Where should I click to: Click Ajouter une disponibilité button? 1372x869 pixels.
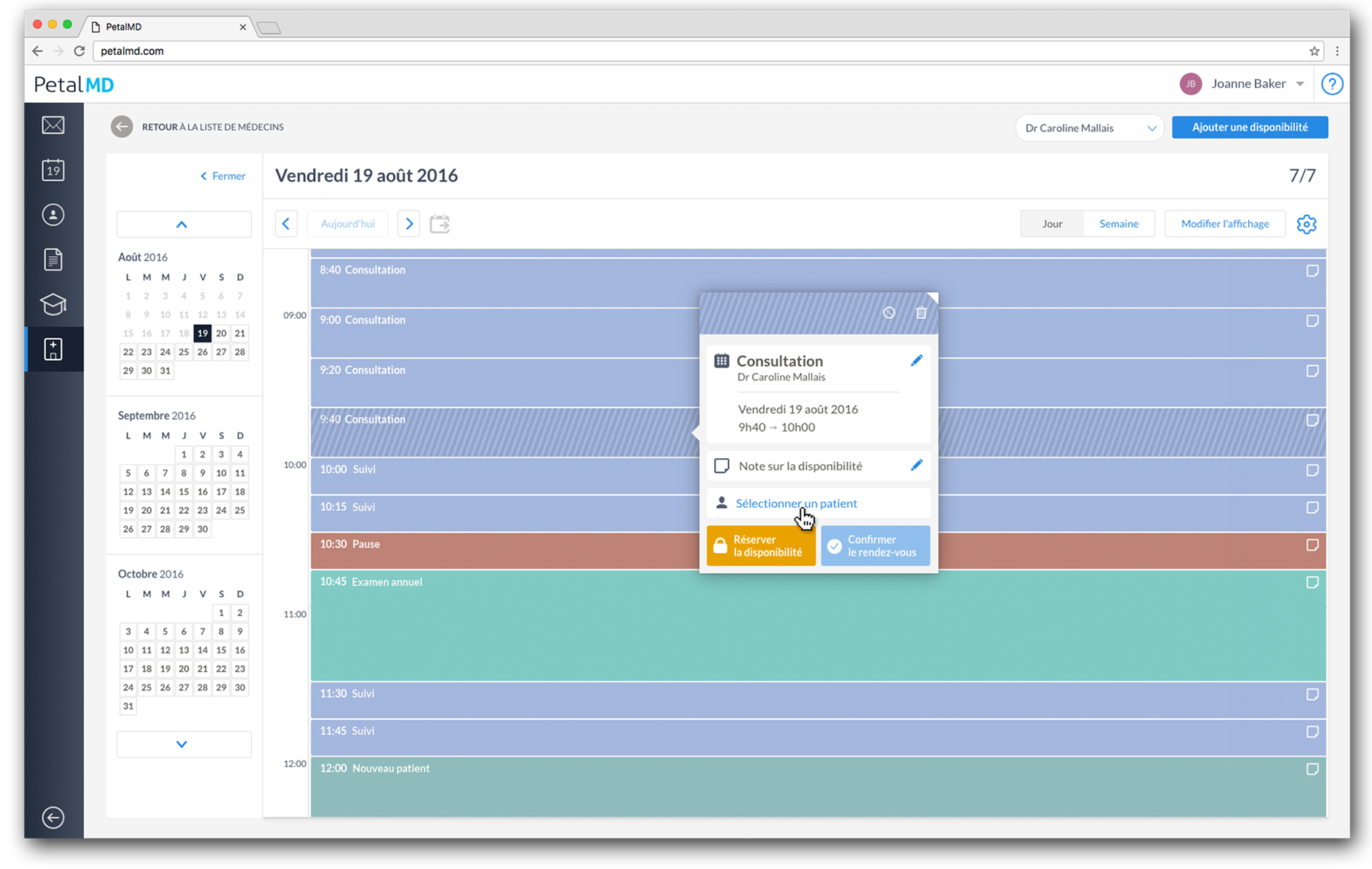(1250, 128)
